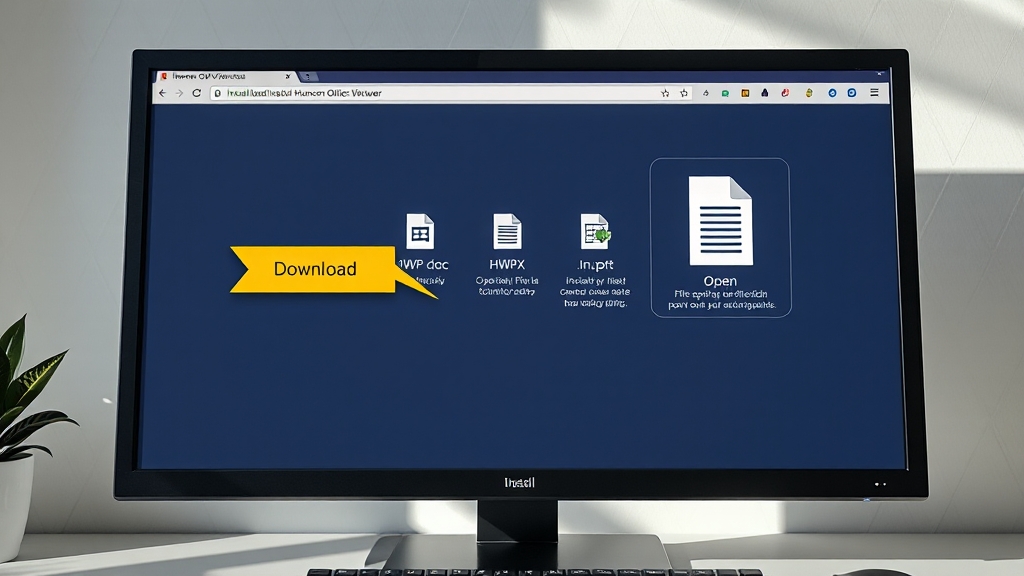Screen dimensions: 1024x576
Task: Select the presentation file icon with green badge
Action: coord(595,231)
